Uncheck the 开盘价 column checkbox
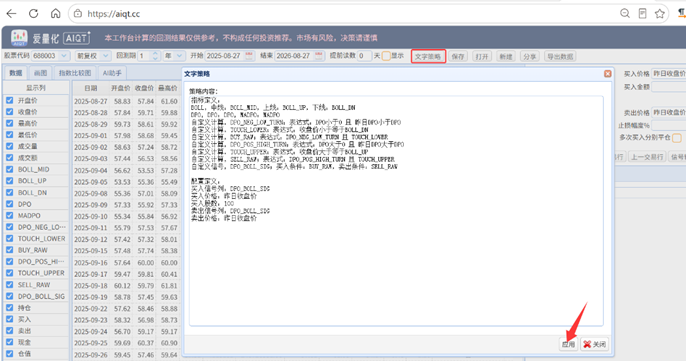 pyautogui.click(x=10, y=100)
